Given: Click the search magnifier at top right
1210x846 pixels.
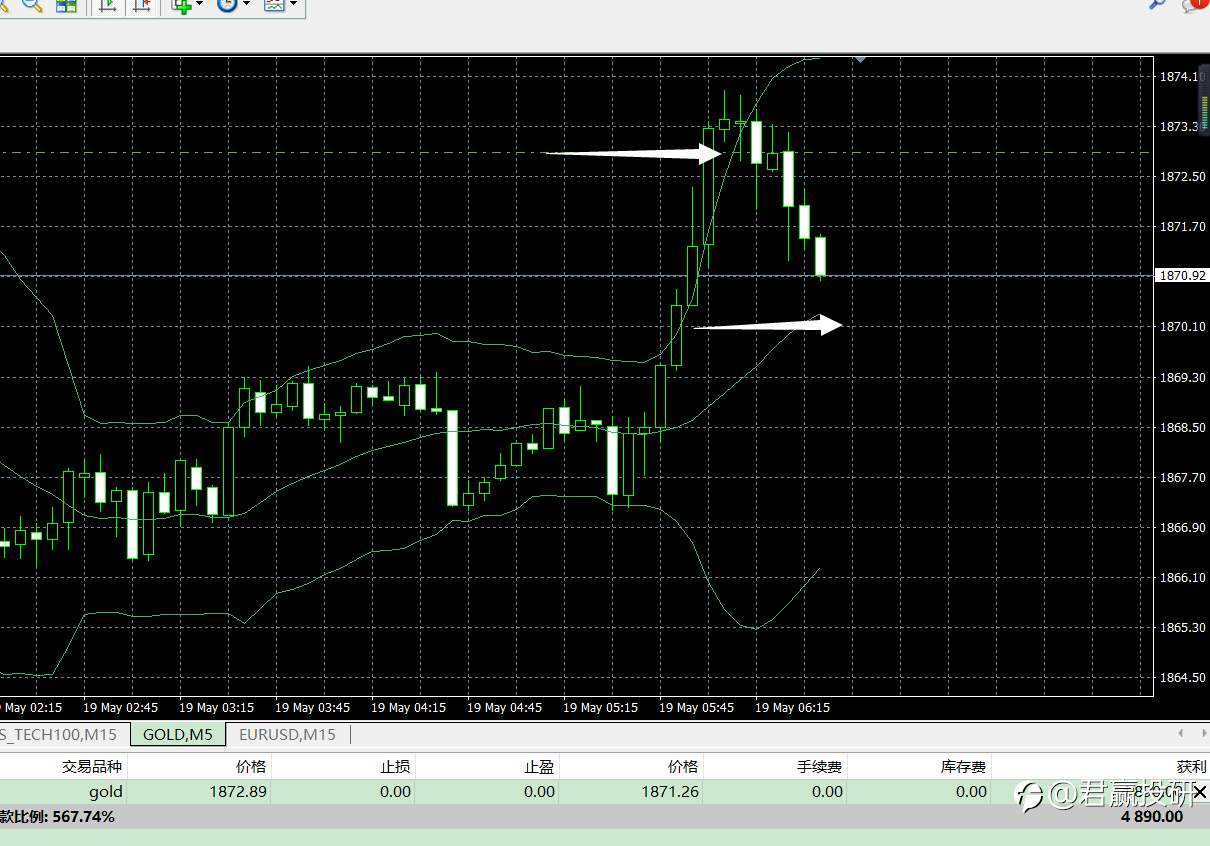Looking at the screenshot, I should (x=1157, y=4).
